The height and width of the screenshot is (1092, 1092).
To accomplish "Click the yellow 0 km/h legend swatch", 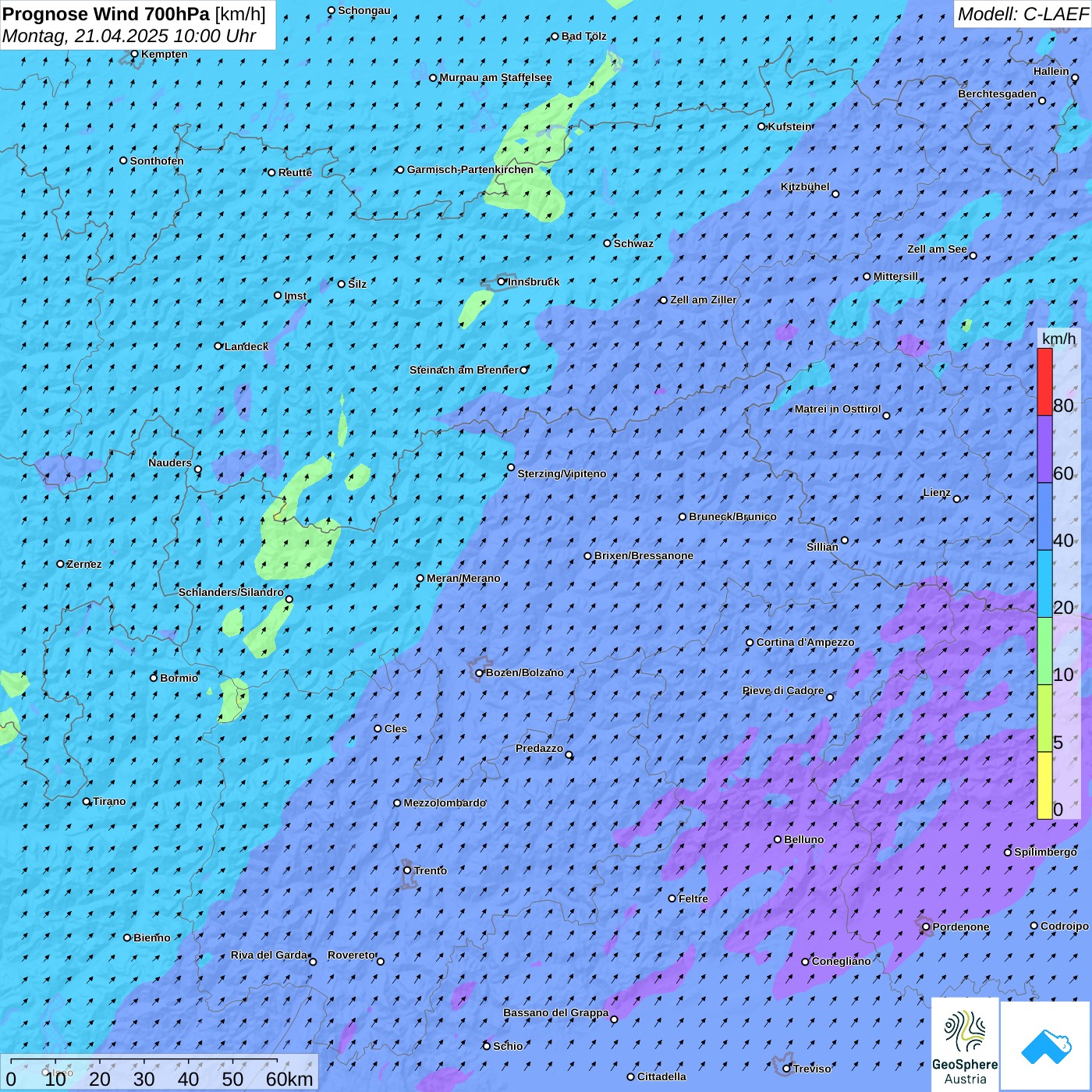I will point(1044,785).
